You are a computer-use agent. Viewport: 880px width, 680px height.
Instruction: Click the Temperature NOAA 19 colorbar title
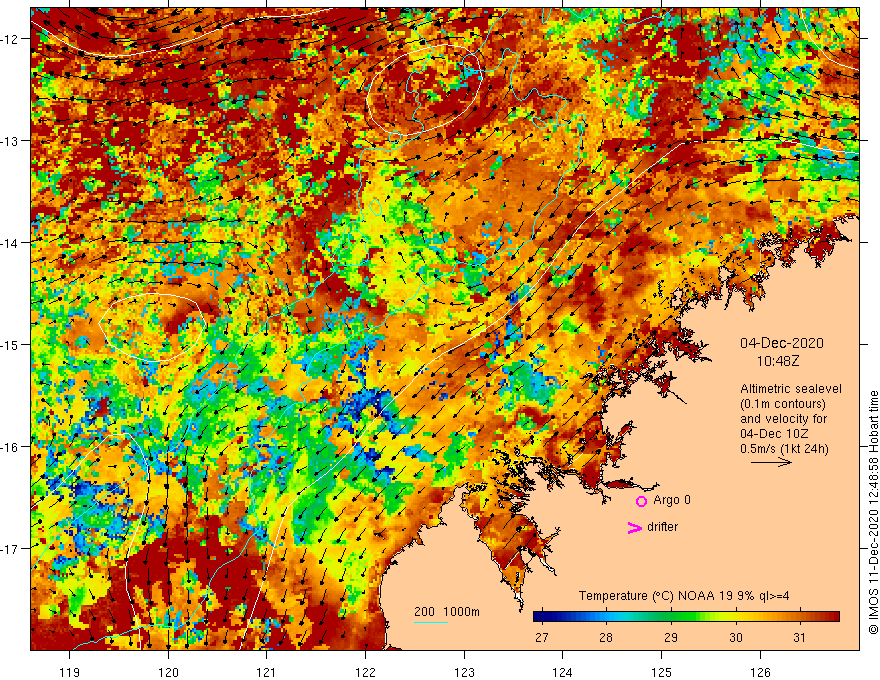click(x=684, y=596)
